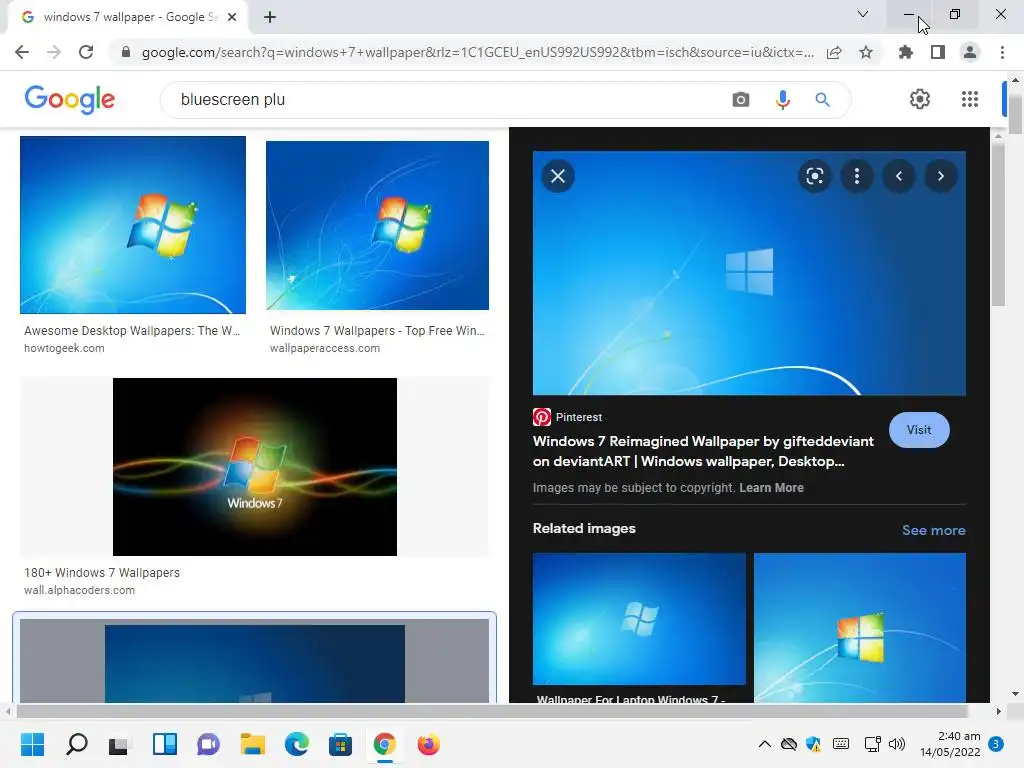
Task: Share this page from address bar
Action: [x=834, y=52]
